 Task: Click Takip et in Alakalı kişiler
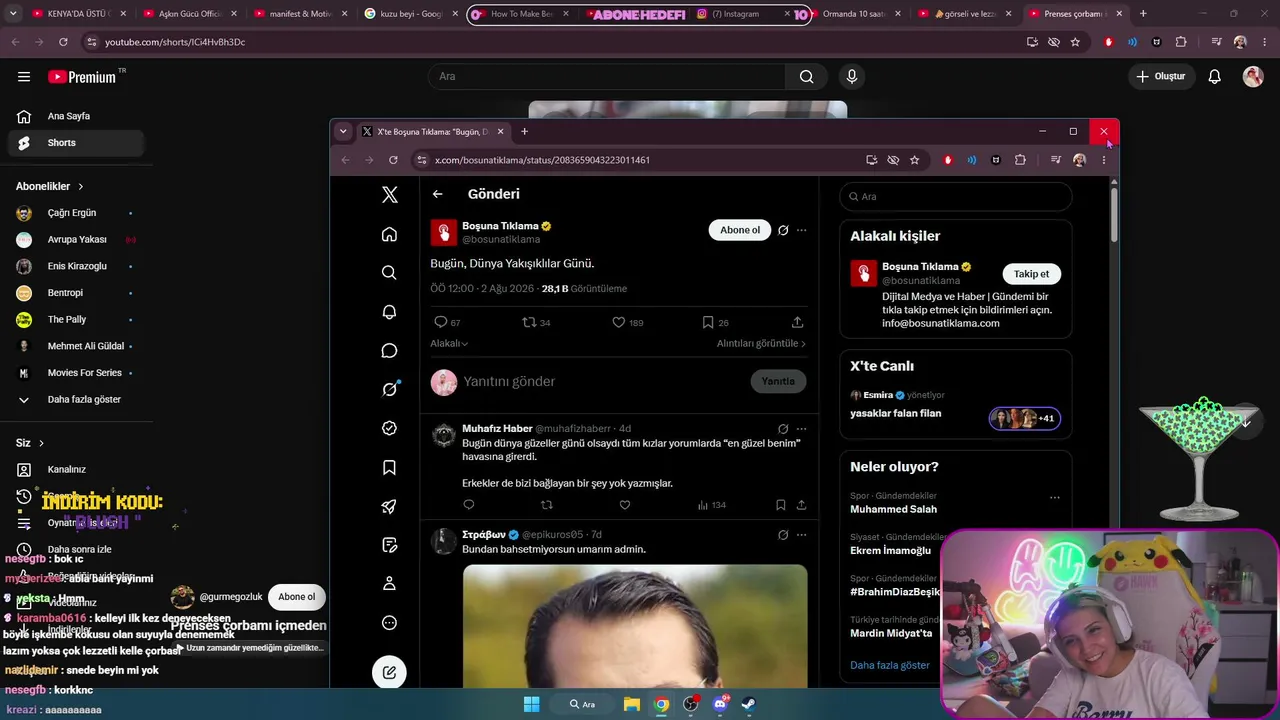point(1031,274)
